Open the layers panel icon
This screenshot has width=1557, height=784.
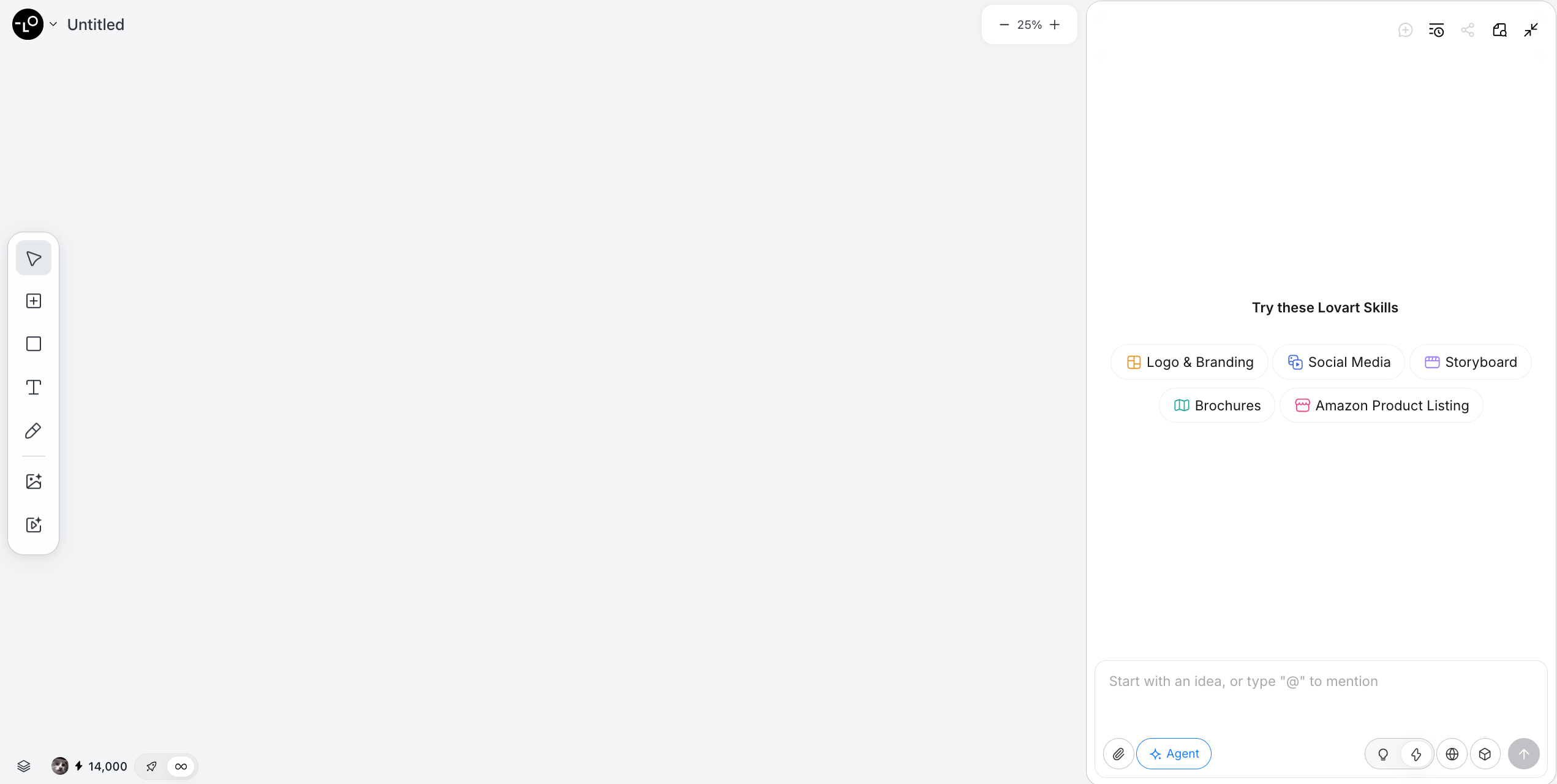tap(24, 766)
